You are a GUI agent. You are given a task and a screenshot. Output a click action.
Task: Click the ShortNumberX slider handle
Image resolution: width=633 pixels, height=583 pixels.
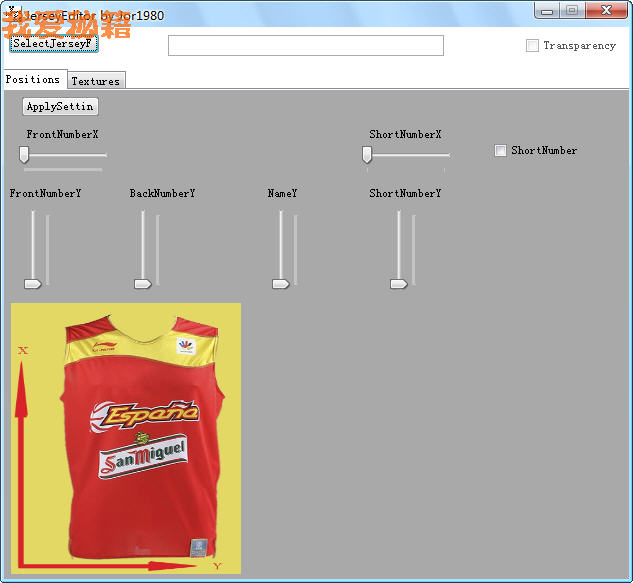(x=367, y=154)
